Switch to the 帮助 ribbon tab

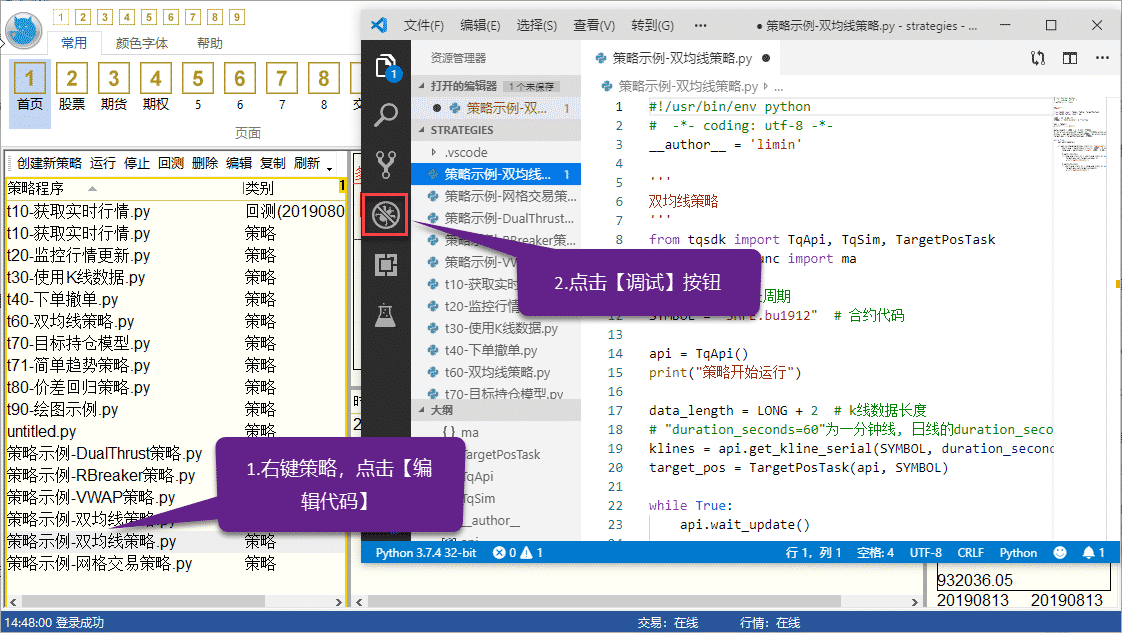(x=210, y=43)
